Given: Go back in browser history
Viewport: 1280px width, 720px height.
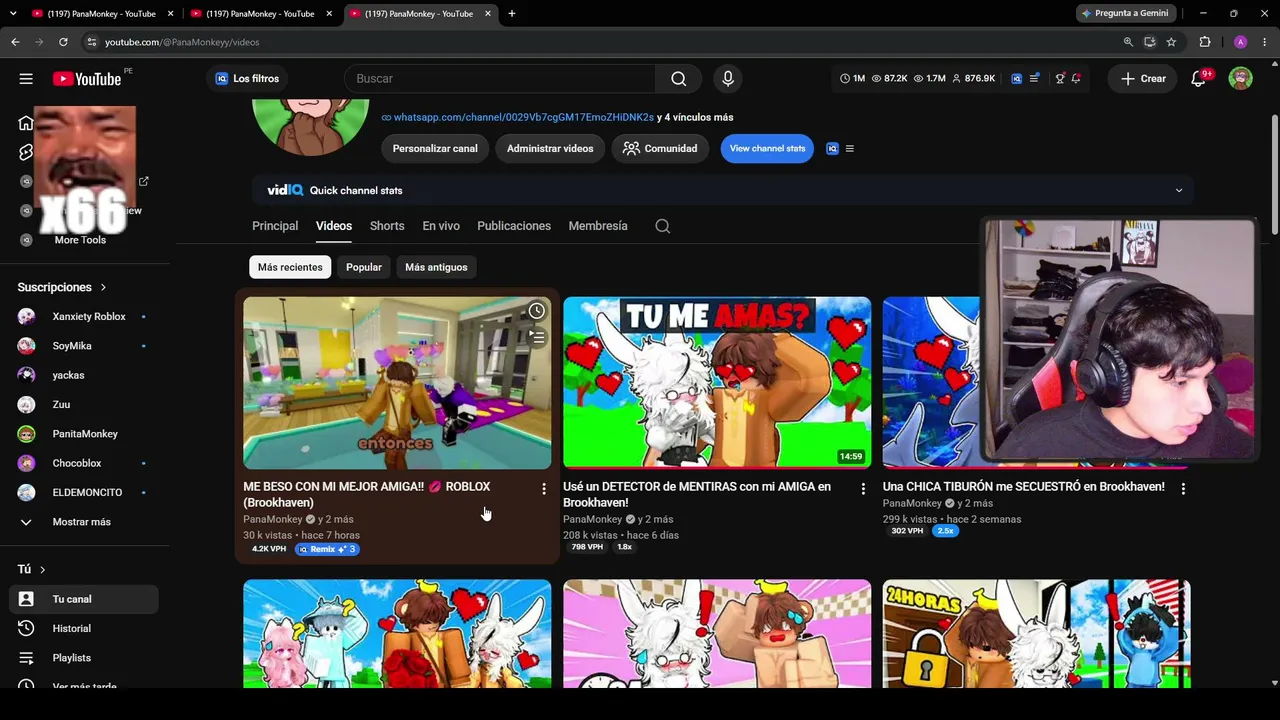Looking at the screenshot, I should click(x=15, y=42).
